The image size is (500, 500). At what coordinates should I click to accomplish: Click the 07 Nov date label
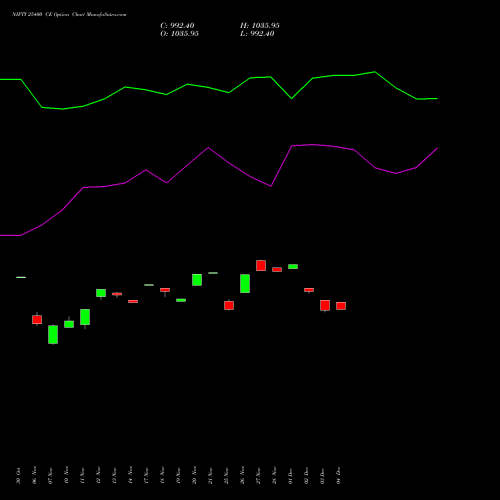point(50,476)
